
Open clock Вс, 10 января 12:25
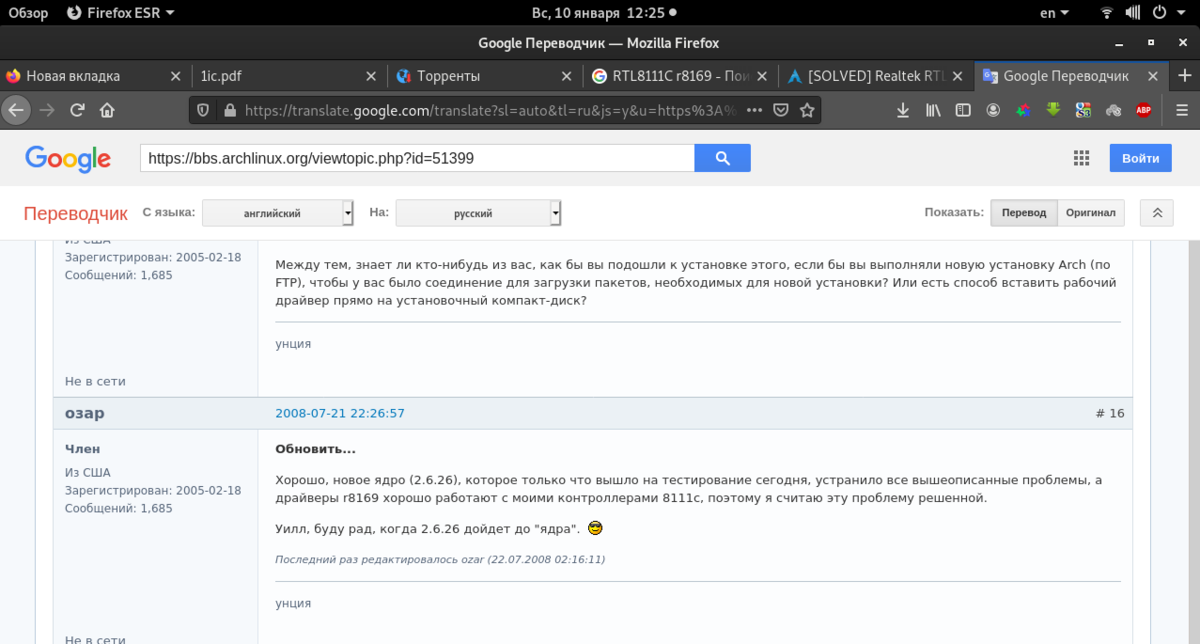pyautogui.click(x=597, y=13)
